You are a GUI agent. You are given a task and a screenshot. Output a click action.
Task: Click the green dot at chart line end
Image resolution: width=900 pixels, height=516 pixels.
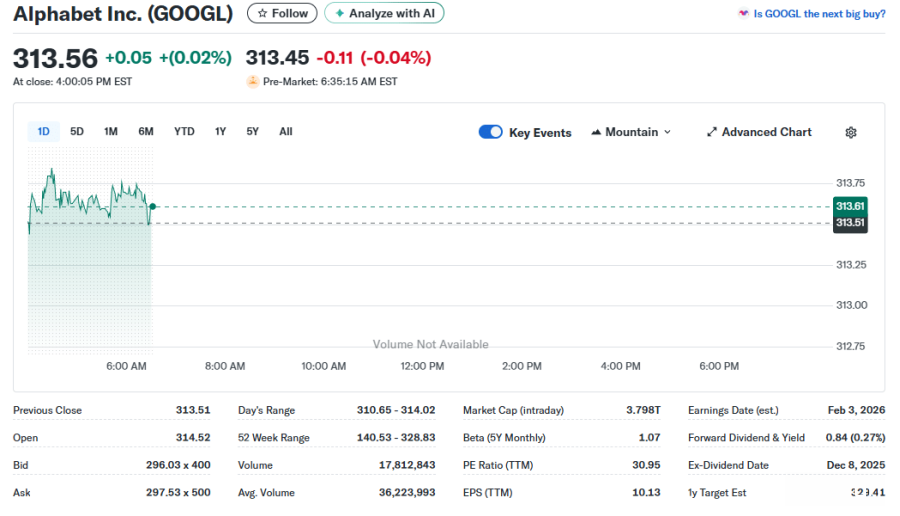[152, 206]
